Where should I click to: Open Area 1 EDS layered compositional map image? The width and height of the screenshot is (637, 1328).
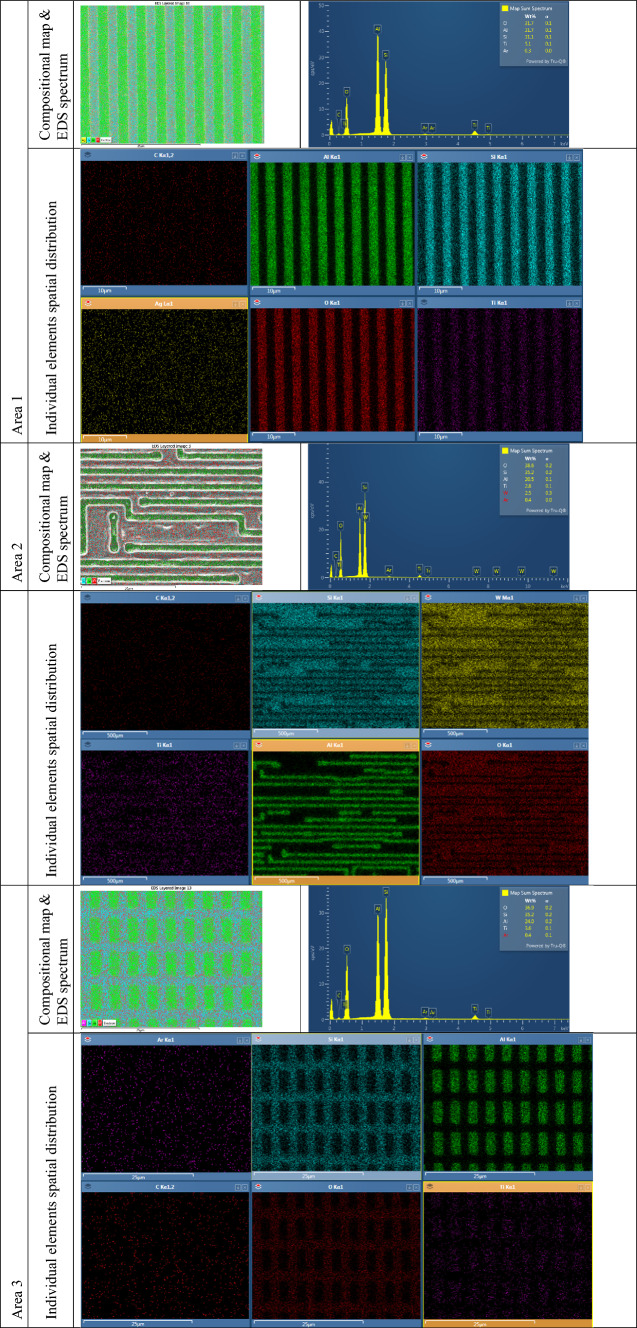point(171,74)
